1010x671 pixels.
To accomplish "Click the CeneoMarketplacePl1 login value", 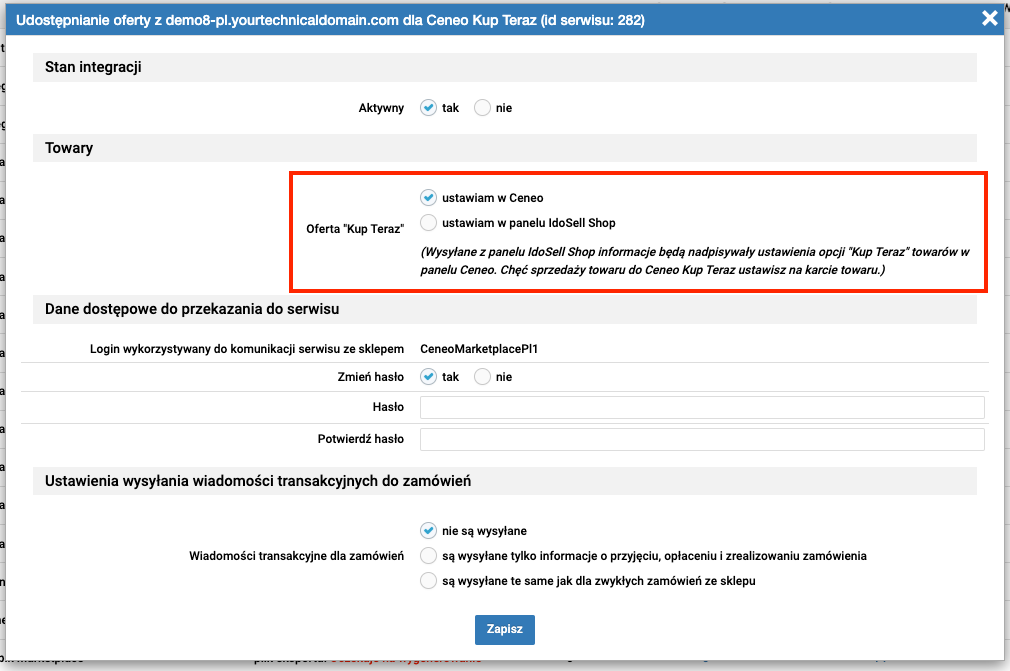I will (x=479, y=349).
